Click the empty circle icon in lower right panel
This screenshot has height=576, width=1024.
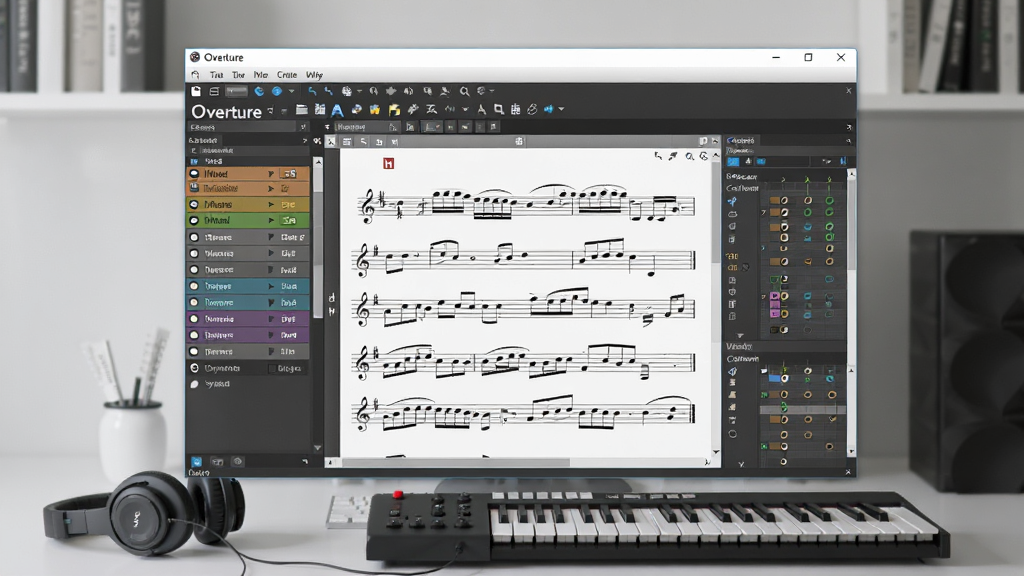[x=733, y=434]
